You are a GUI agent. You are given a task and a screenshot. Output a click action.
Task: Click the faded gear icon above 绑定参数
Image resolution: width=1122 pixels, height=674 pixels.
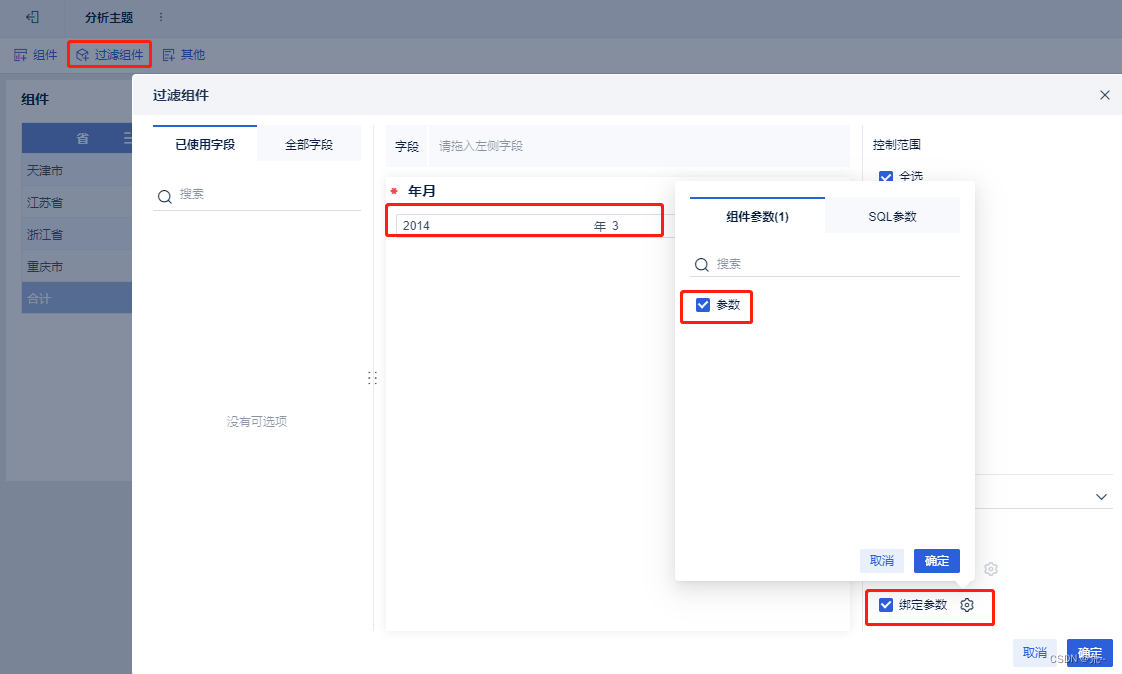coord(990,569)
